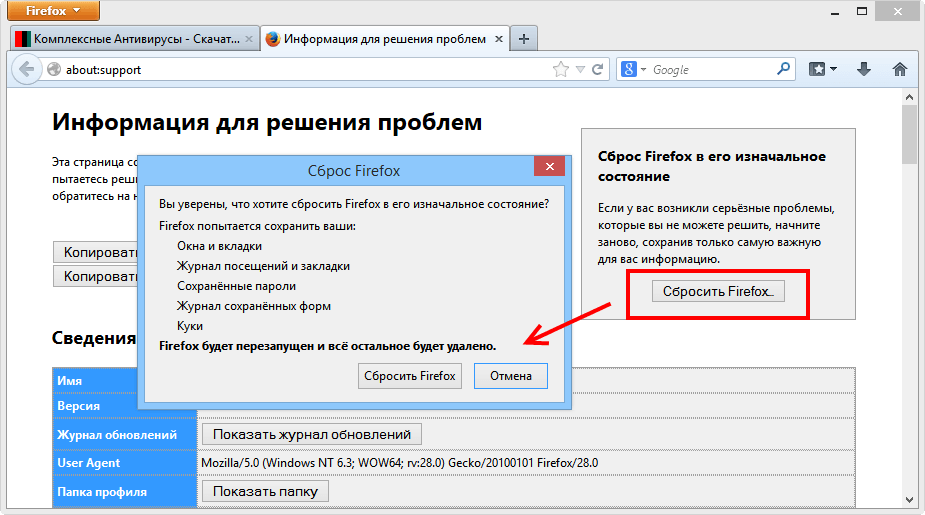Click the 'Сброс Firefox в его изначальное состояние' heading
This screenshot has height=515, width=925.
(x=712, y=166)
